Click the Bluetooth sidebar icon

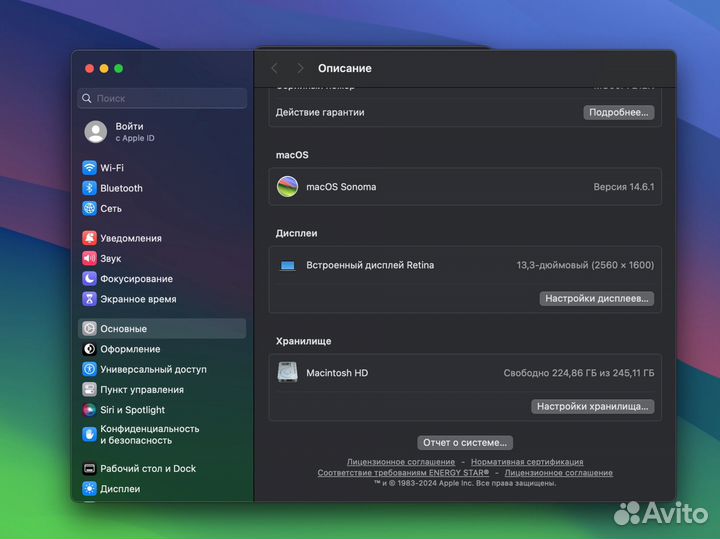[89, 188]
